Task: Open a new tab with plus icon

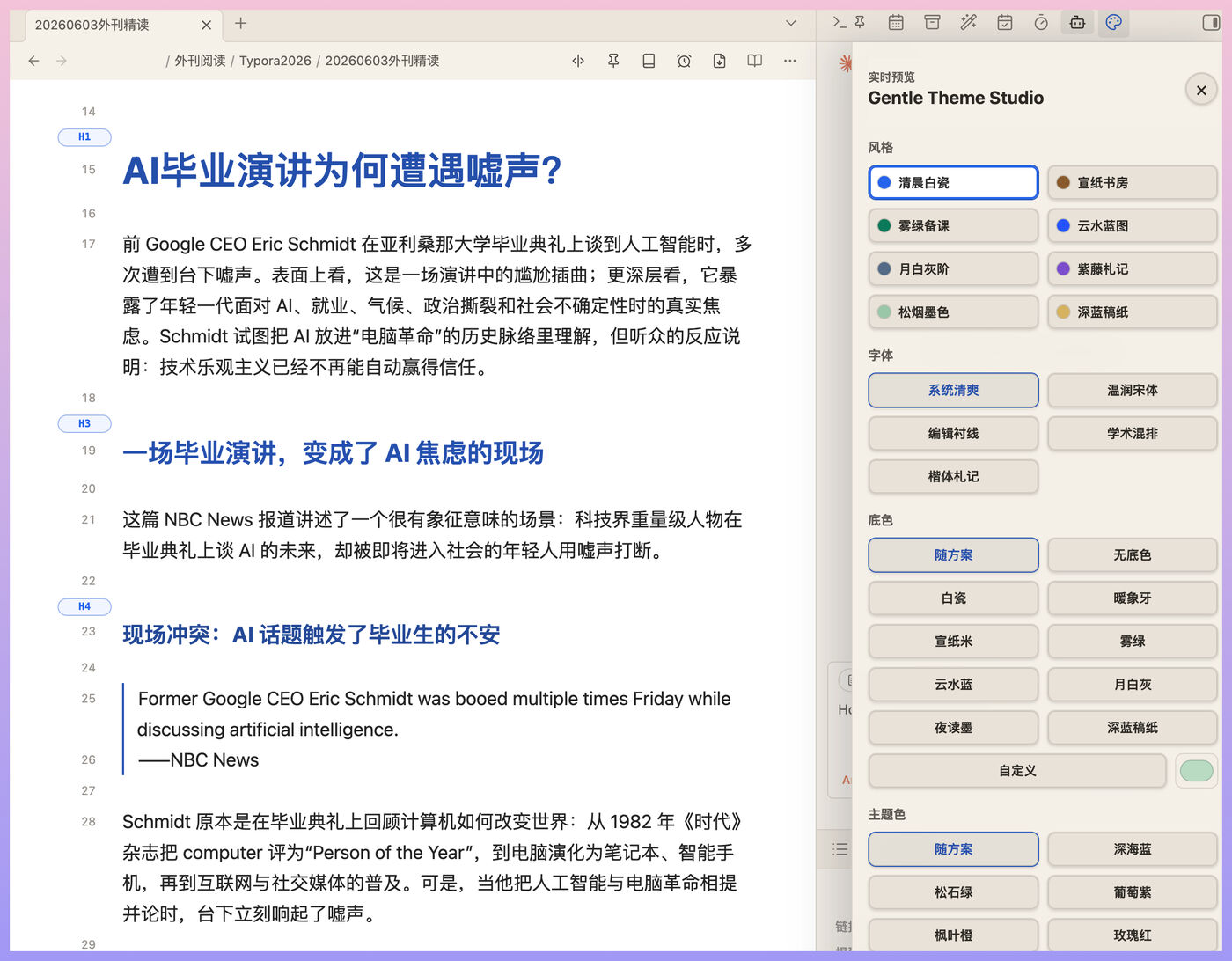Action: [x=241, y=24]
